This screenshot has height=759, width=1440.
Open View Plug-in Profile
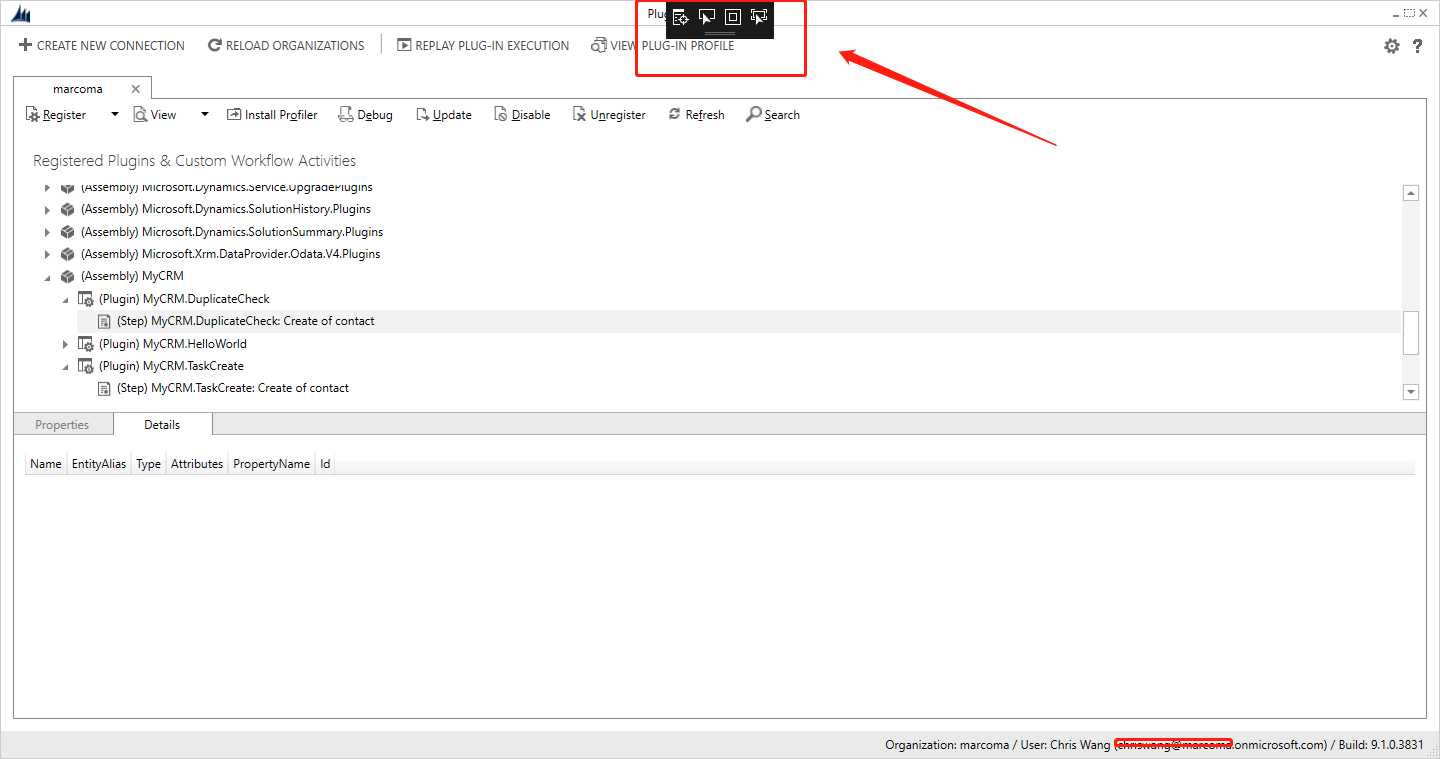(x=662, y=45)
